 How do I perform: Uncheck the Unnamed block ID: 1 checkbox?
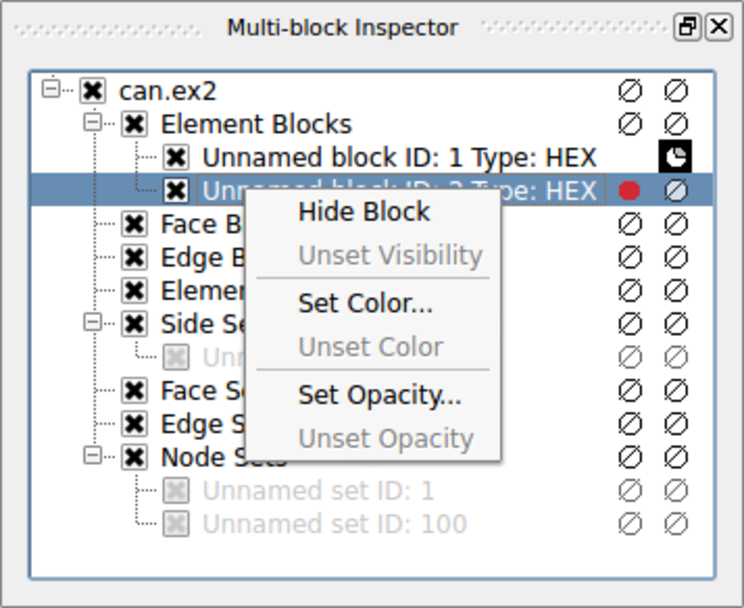[x=176, y=157]
